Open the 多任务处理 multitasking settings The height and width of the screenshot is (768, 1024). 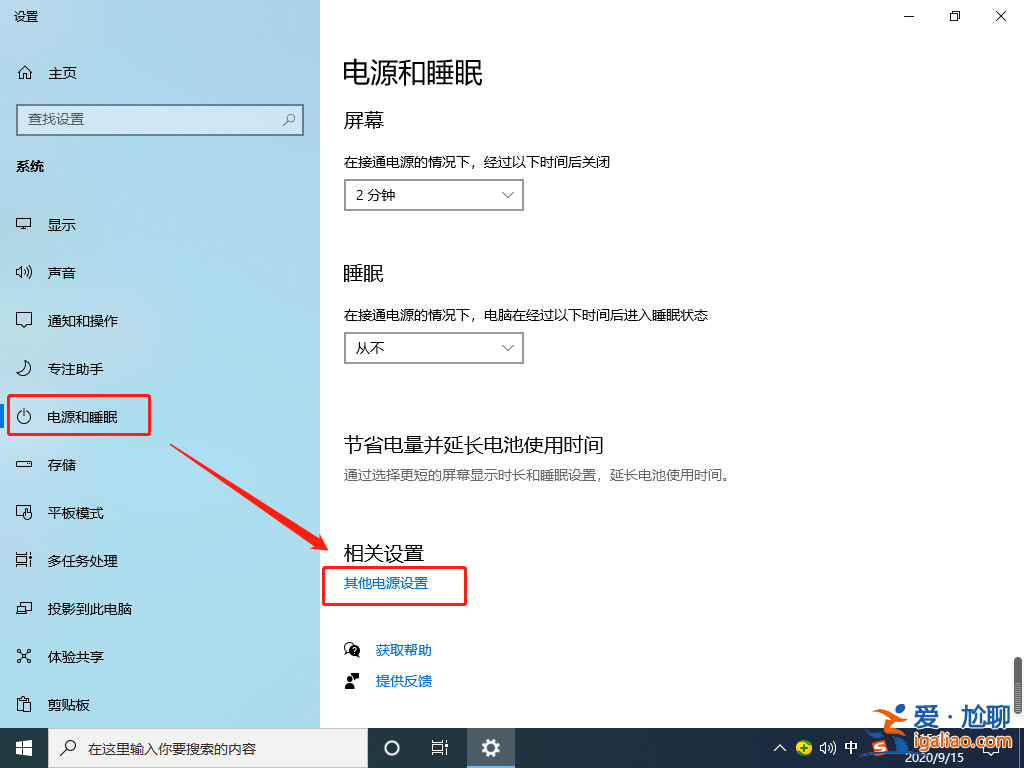click(x=60, y=560)
